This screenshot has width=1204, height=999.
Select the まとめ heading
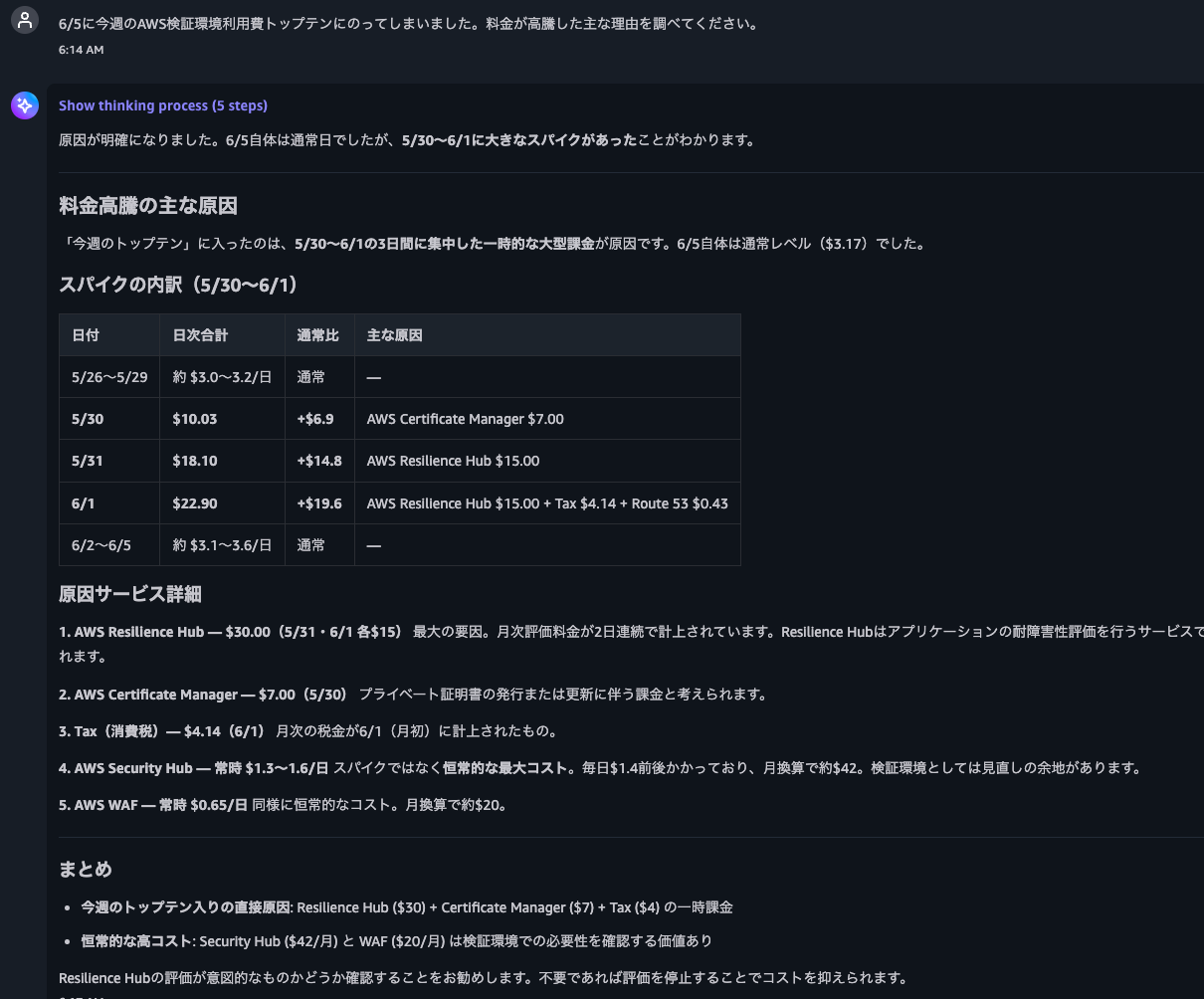click(x=86, y=869)
